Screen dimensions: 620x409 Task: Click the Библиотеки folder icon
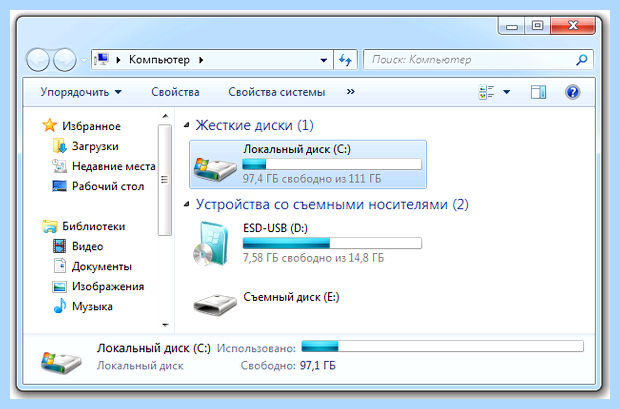pos(50,227)
